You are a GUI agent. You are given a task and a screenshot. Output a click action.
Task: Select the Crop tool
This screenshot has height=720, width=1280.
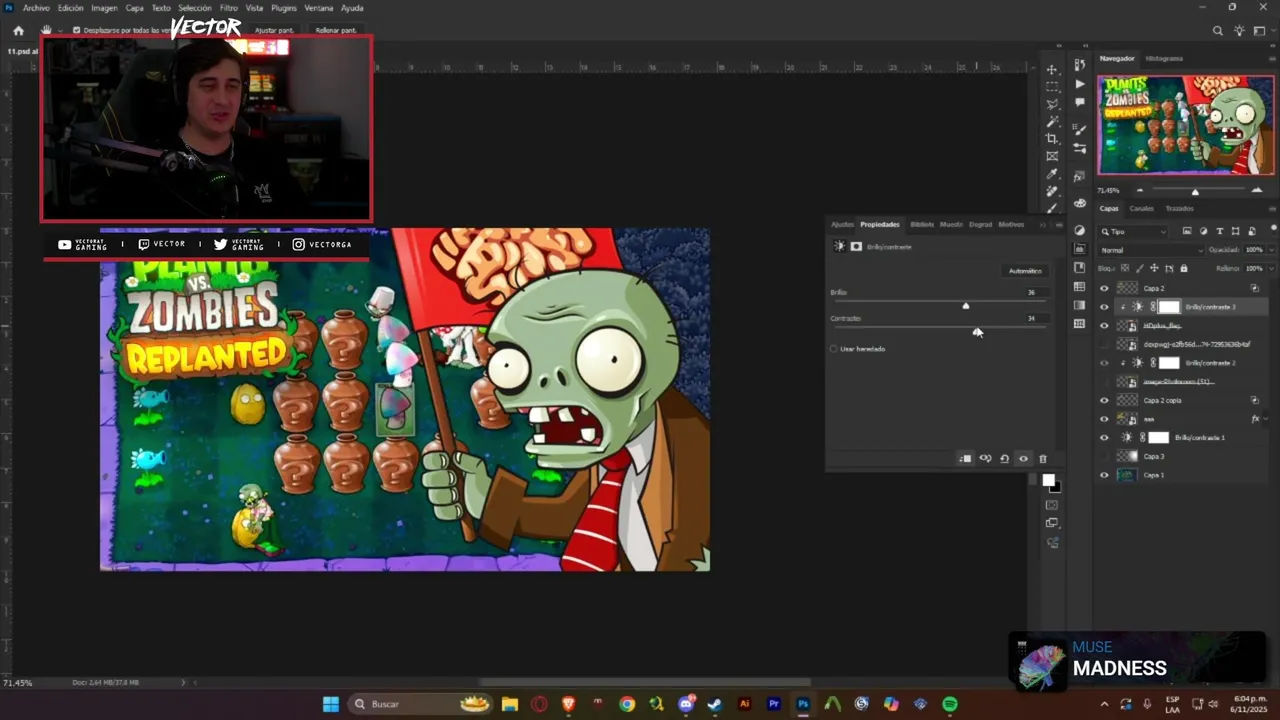click(x=1052, y=139)
